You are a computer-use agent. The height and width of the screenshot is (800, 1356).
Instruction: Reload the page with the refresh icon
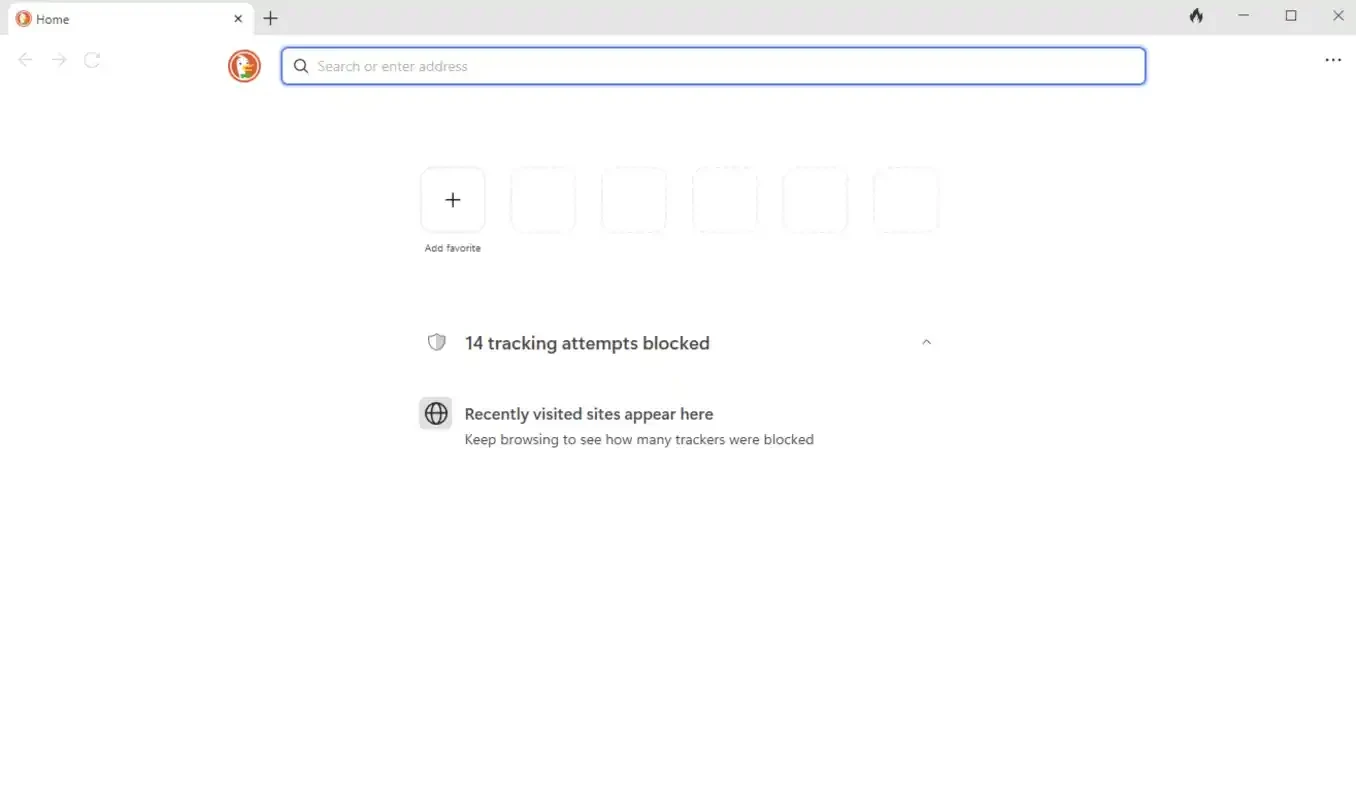[92, 60]
